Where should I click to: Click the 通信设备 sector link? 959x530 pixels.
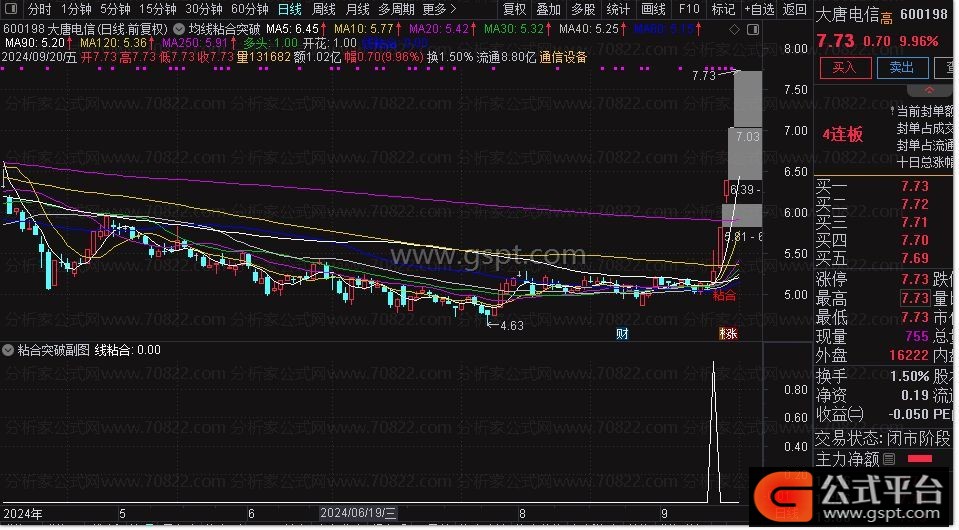point(563,57)
